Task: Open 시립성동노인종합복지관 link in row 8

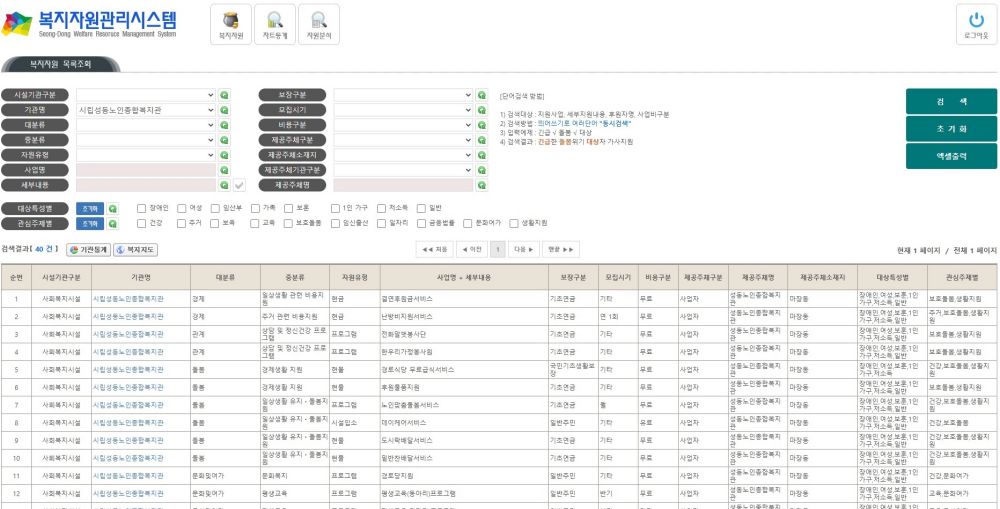Action: [128, 423]
